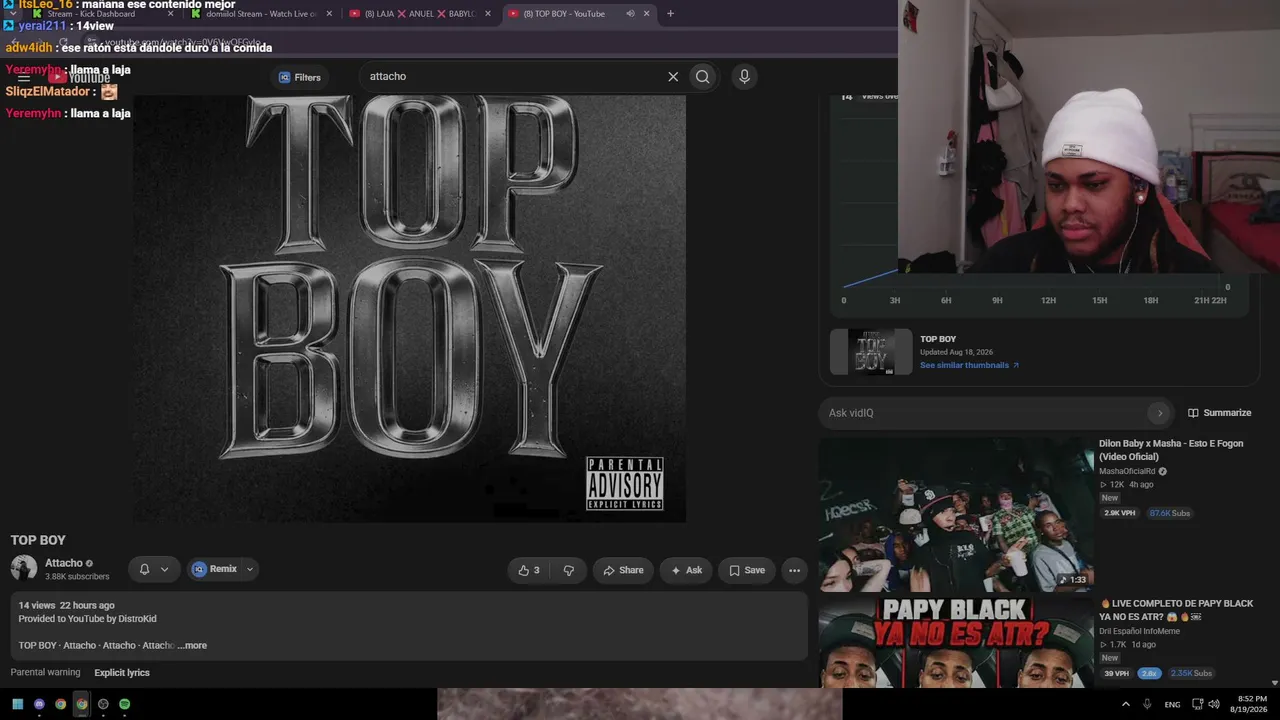Open the OBS Studio taskbar icon
Viewport: 1280px width, 720px height.
click(x=103, y=704)
